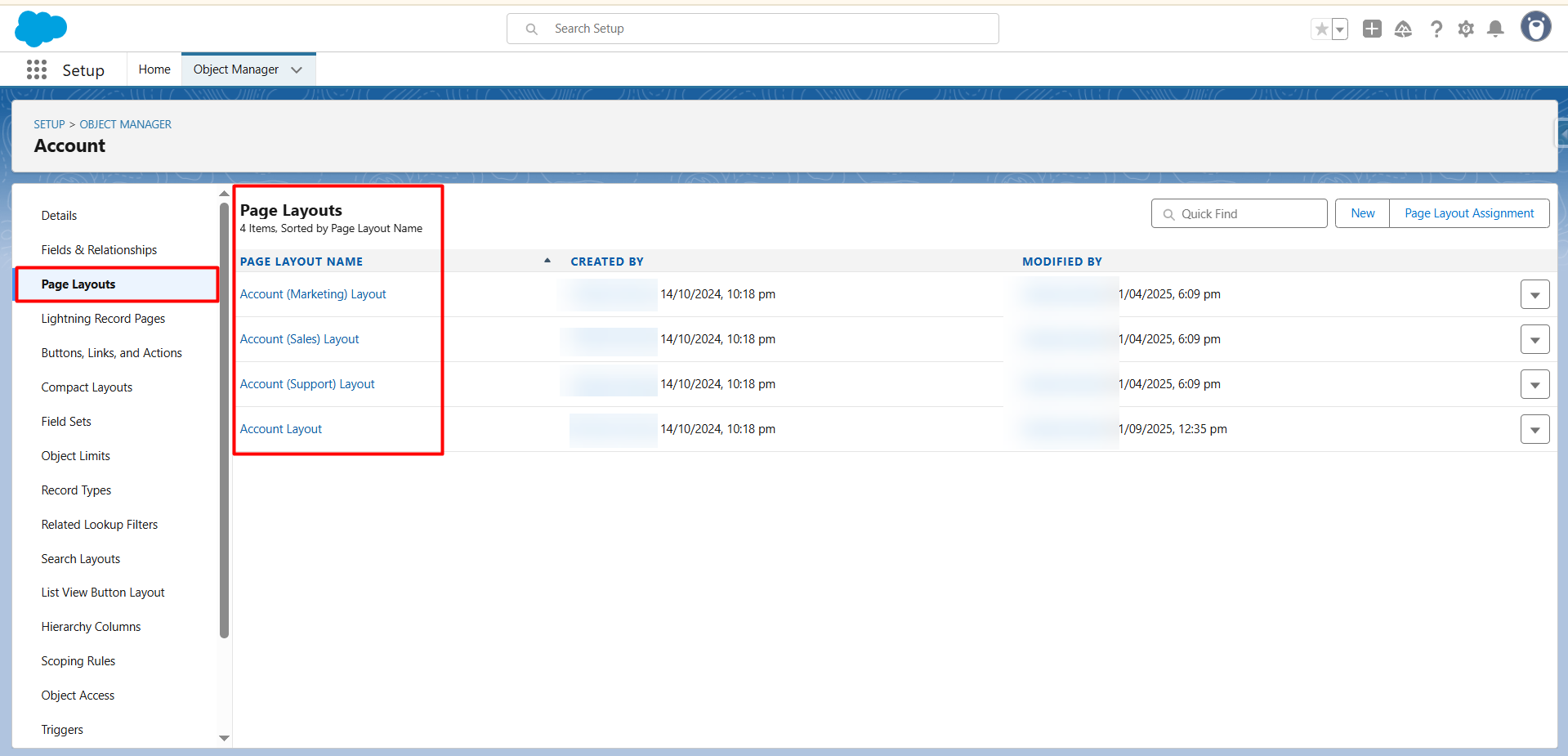The height and width of the screenshot is (756, 1568).
Task: Click the sidebar scroll-up arrow
Action: point(224,194)
